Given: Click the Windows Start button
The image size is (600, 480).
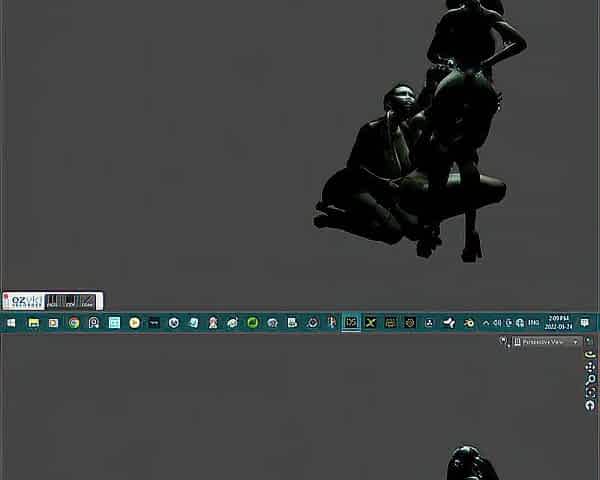Looking at the screenshot, I should (x=11, y=323).
